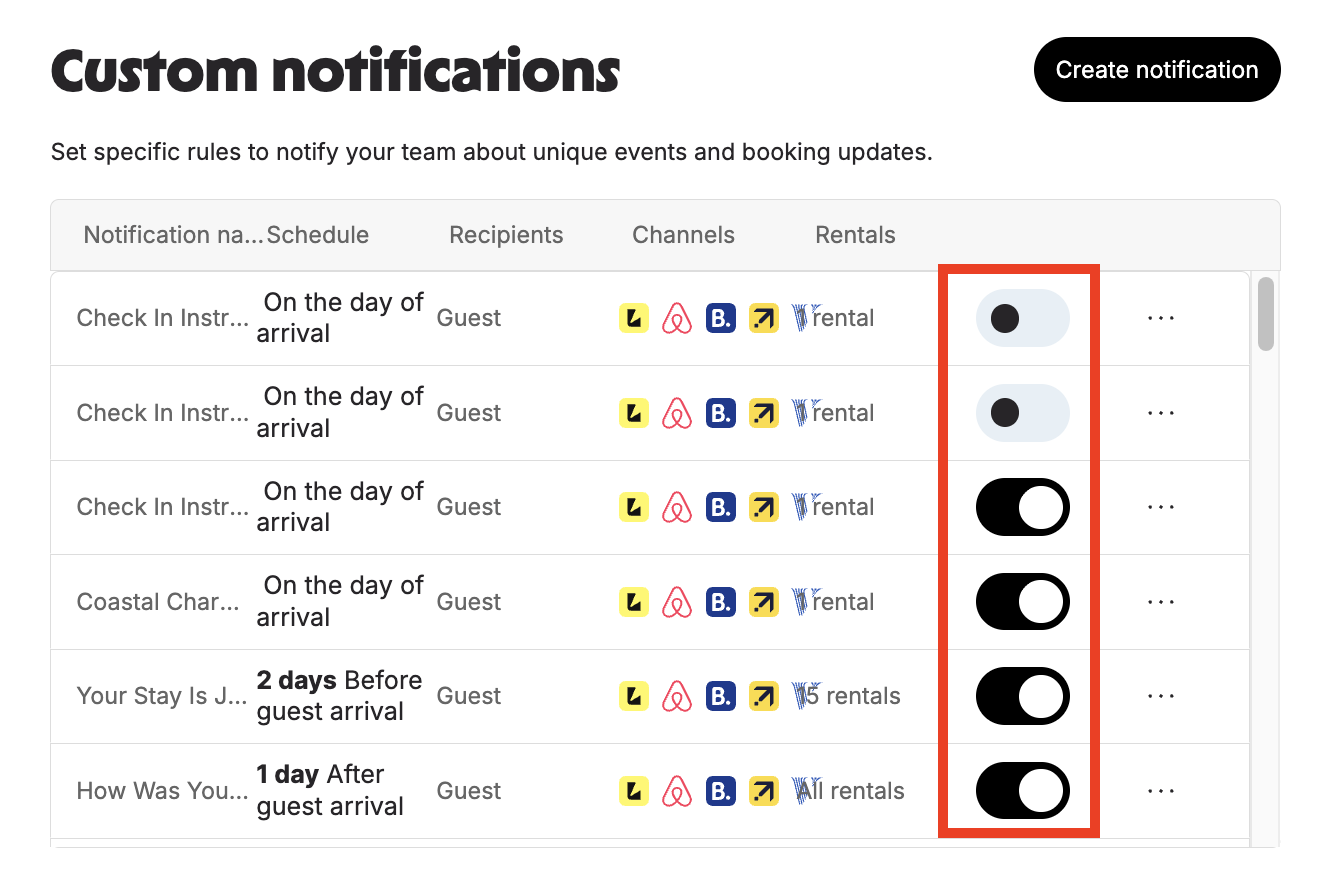Viewport: 1320px width, 880px height.
Task: Toggle off the Your Stay Is J... notification
Action: click(1022, 696)
